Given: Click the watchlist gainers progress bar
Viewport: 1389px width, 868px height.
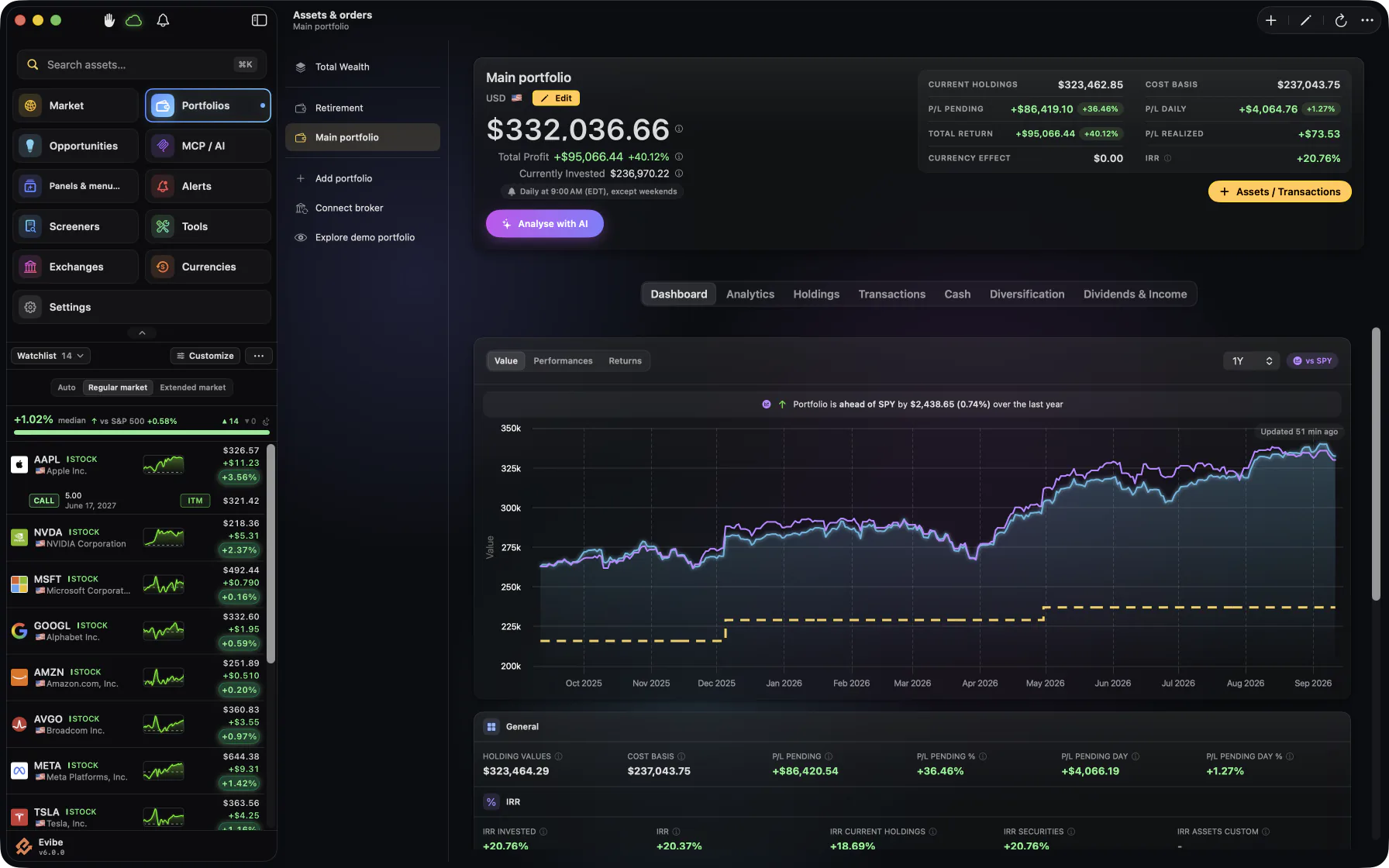Looking at the screenshot, I should pyautogui.click(x=142, y=432).
